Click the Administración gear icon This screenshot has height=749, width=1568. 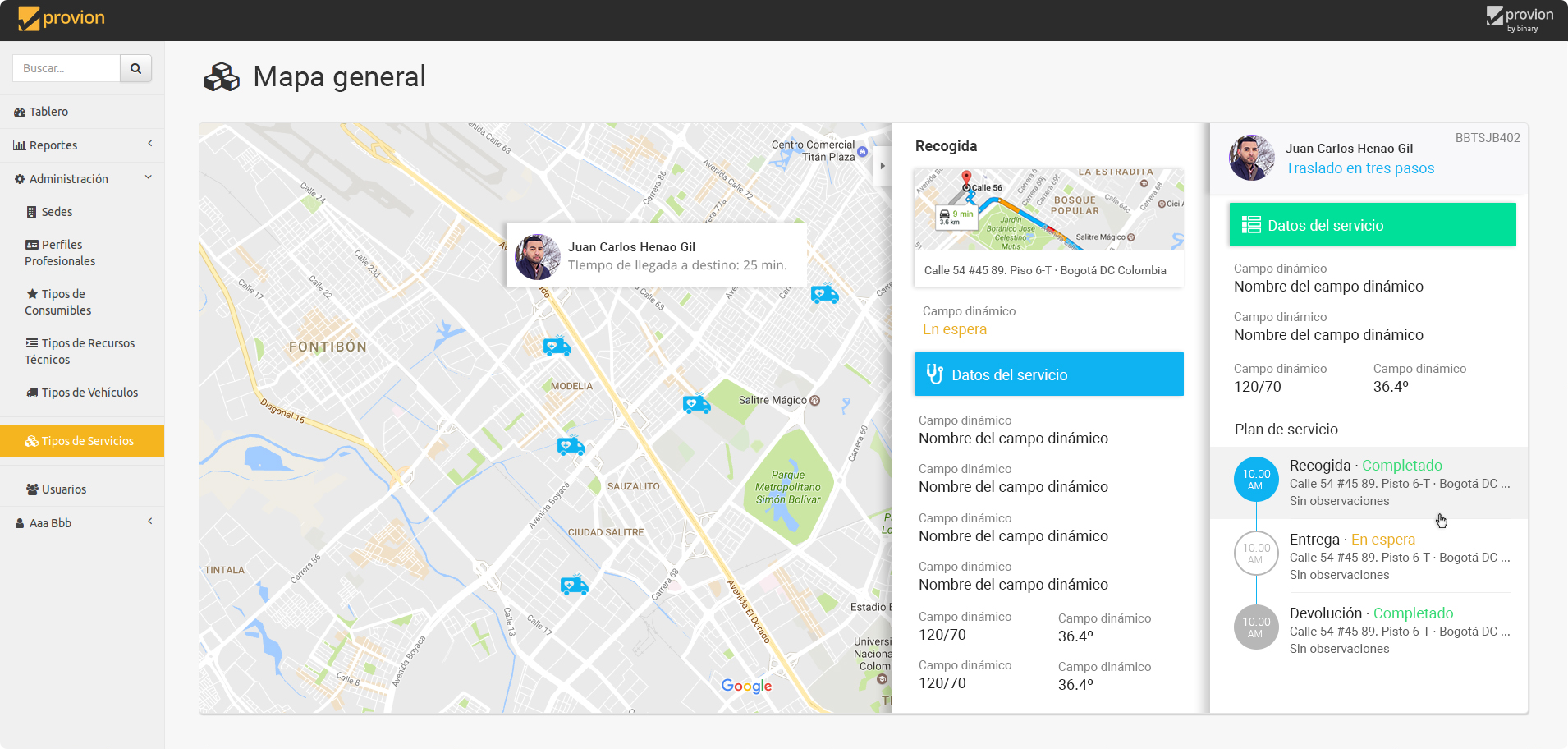(20, 179)
